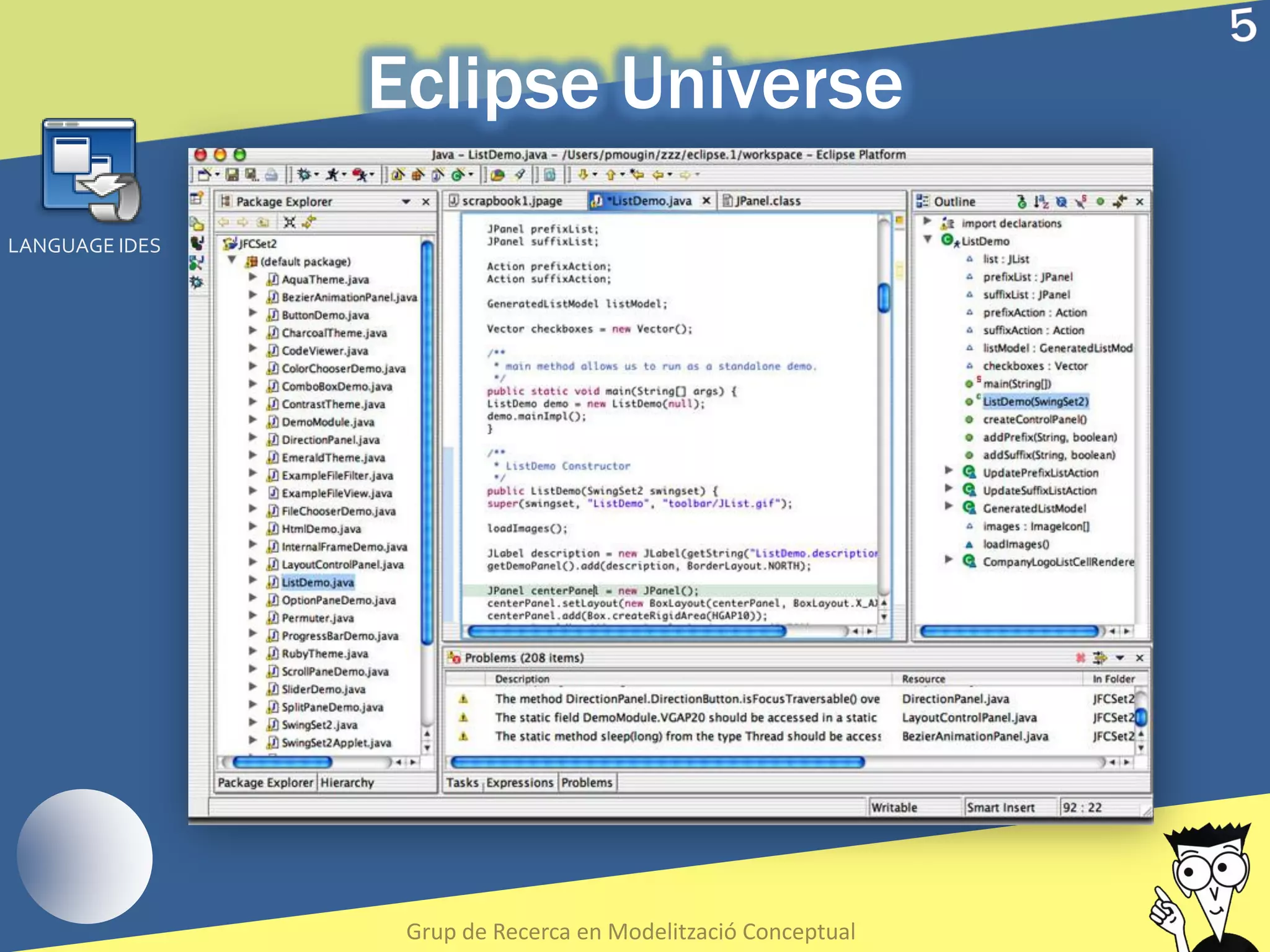Collapse the ListDemo class in Outline

[928, 239]
